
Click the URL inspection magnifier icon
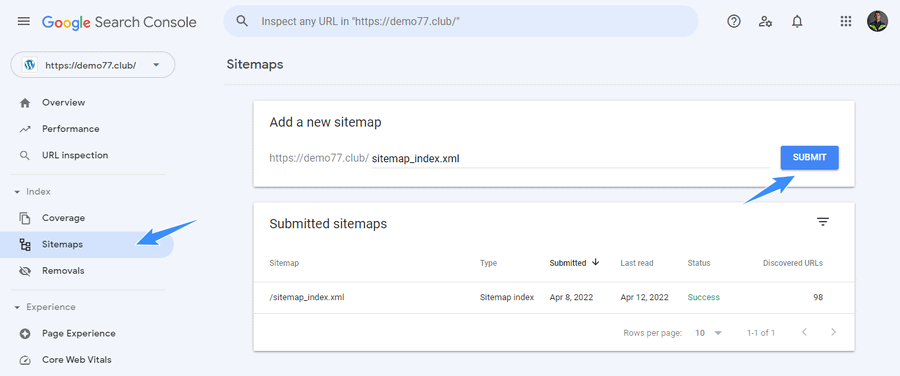(25, 156)
